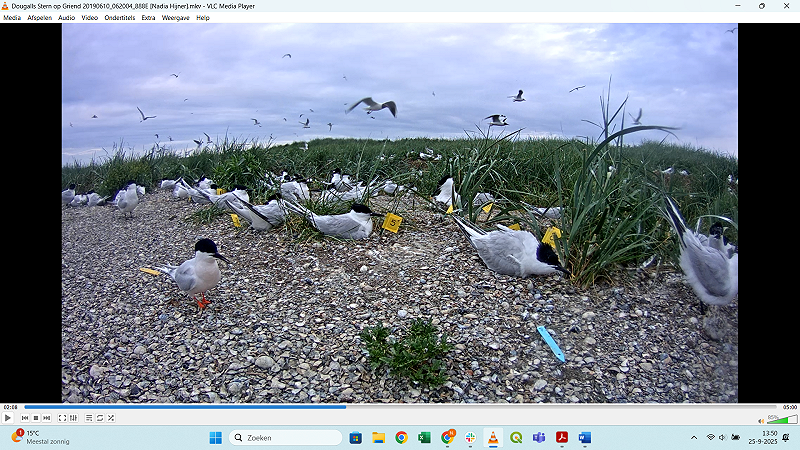This screenshot has width=800, height=450.
Task: Skip to the previous media item
Action: click(24, 418)
